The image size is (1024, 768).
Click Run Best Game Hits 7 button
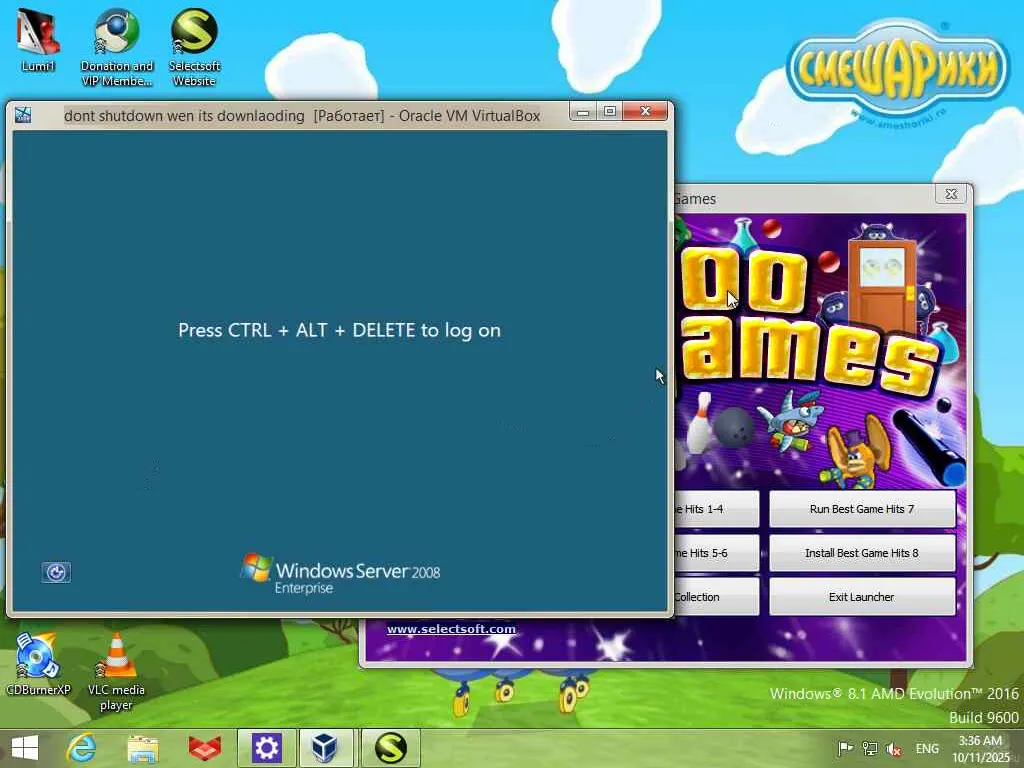[862, 509]
